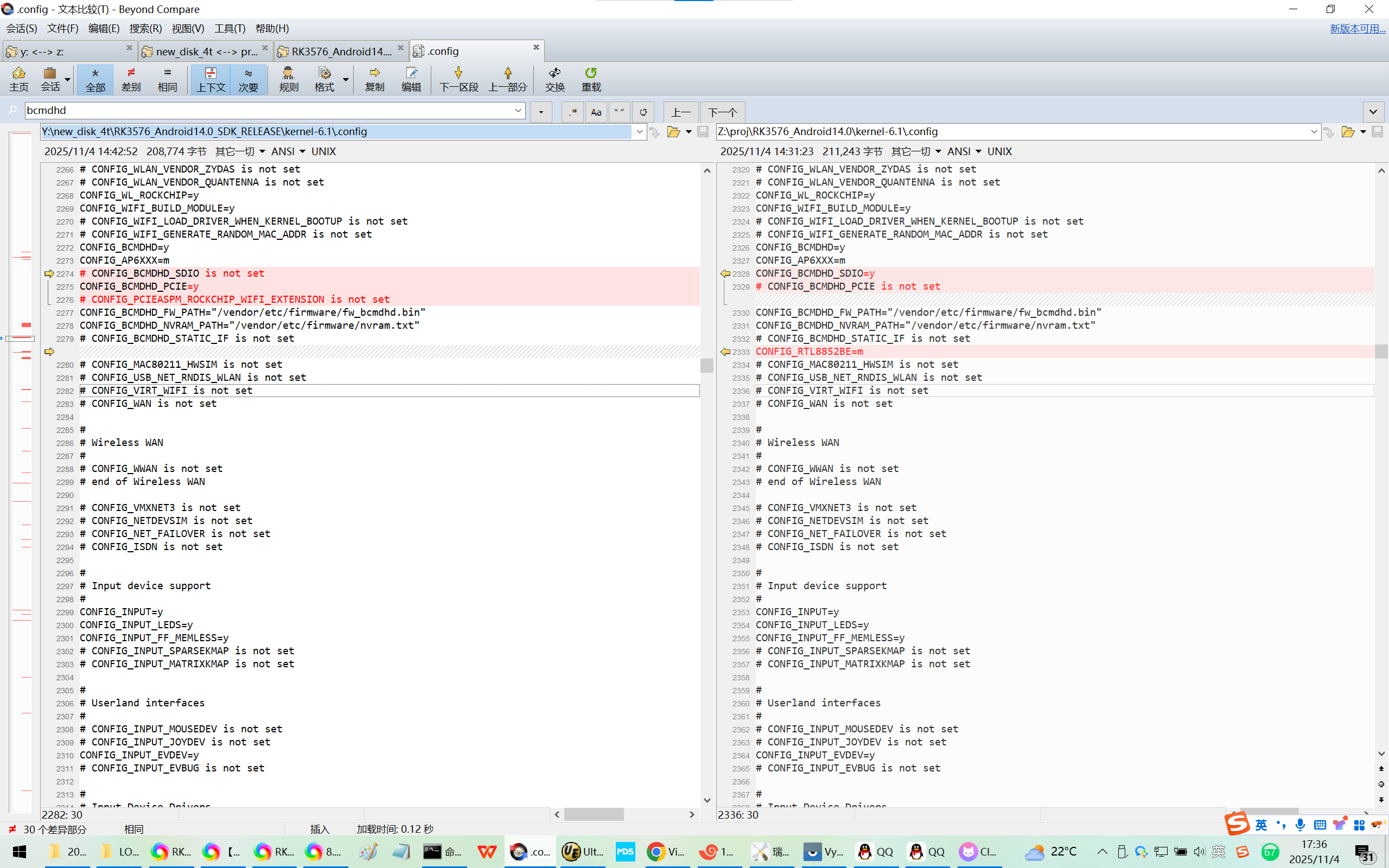Open the right file ANSI encoding dropdown
Image resolution: width=1389 pixels, height=868 pixels.
click(978, 151)
